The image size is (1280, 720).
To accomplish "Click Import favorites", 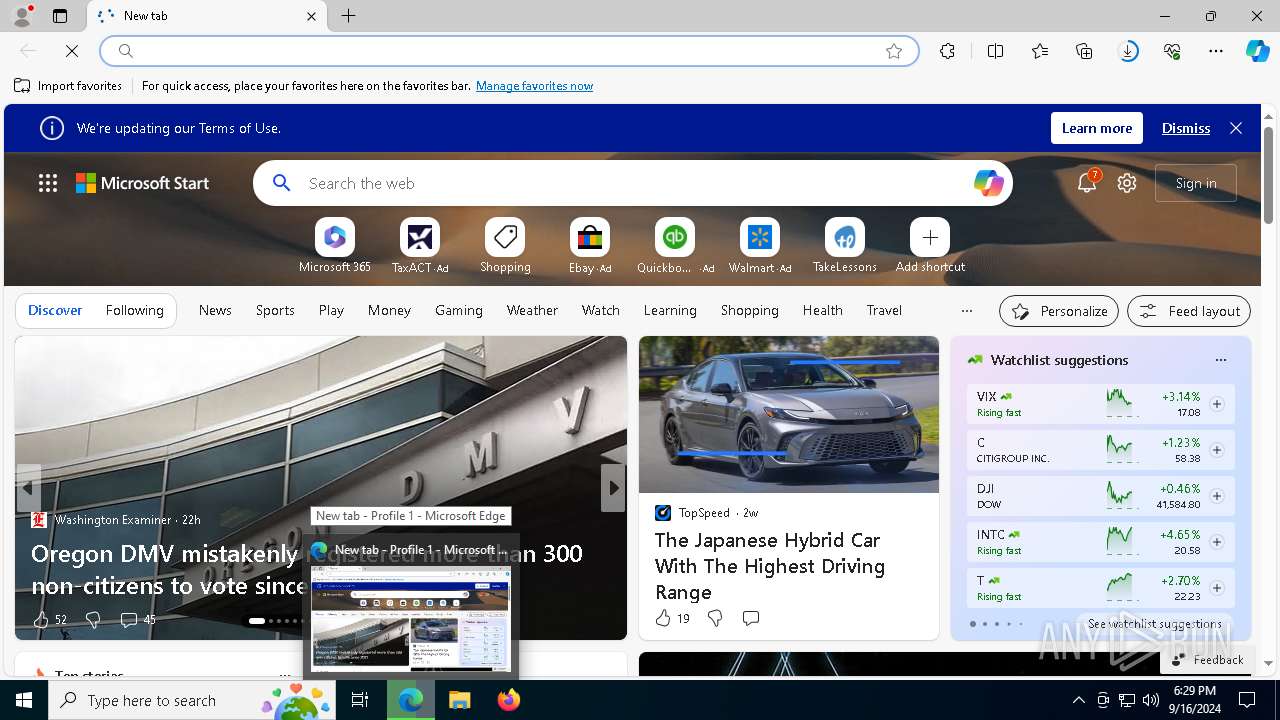I will pos(68,86).
